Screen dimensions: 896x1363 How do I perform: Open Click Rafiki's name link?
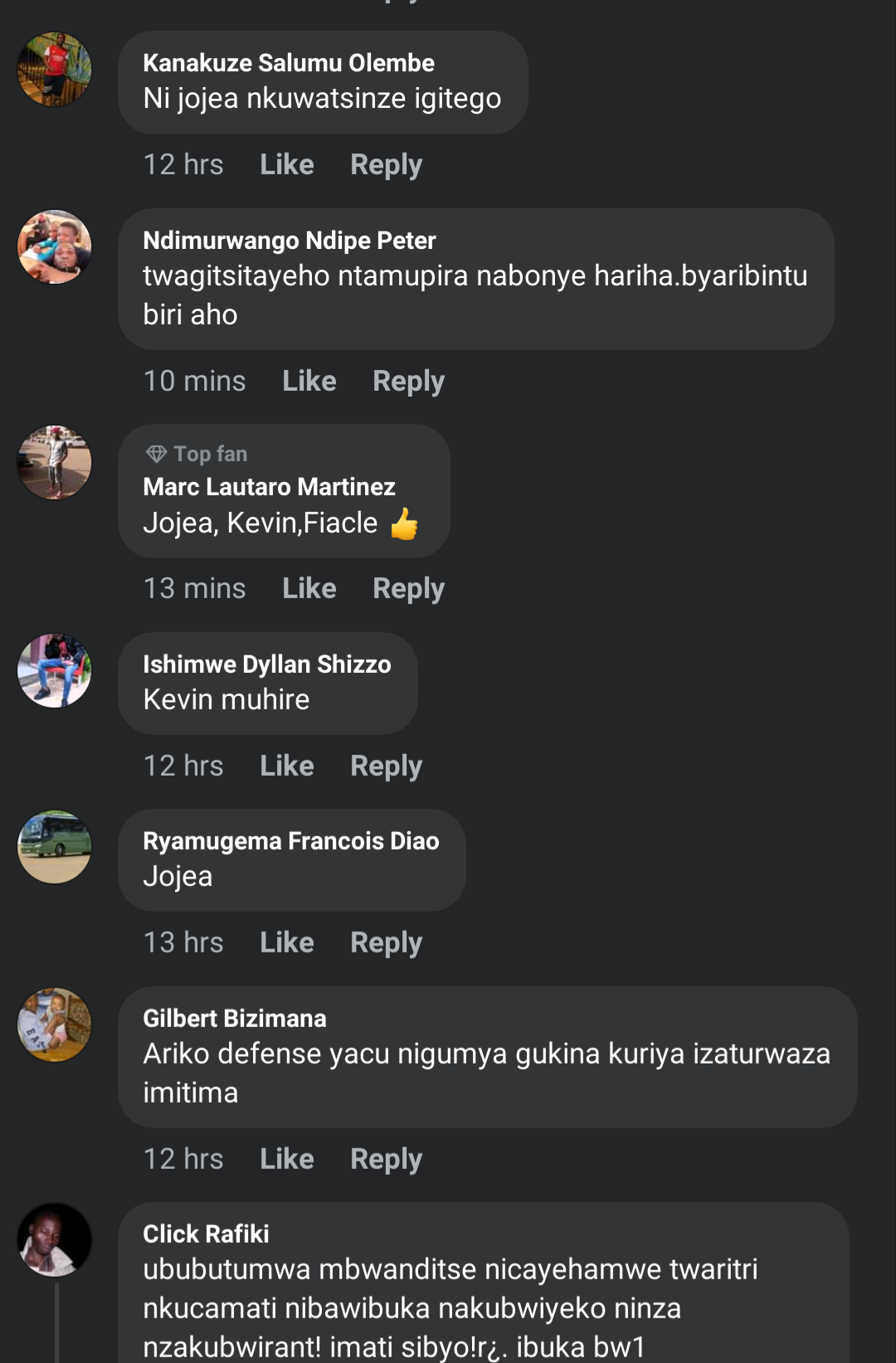[206, 1234]
